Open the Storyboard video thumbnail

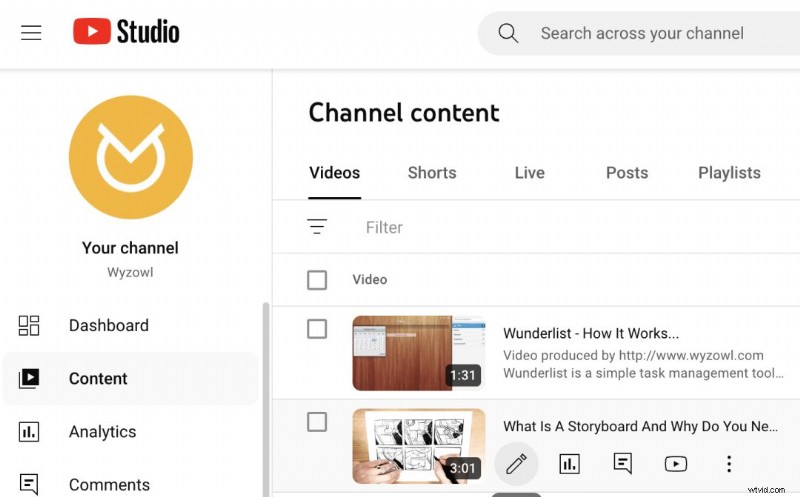point(419,446)
